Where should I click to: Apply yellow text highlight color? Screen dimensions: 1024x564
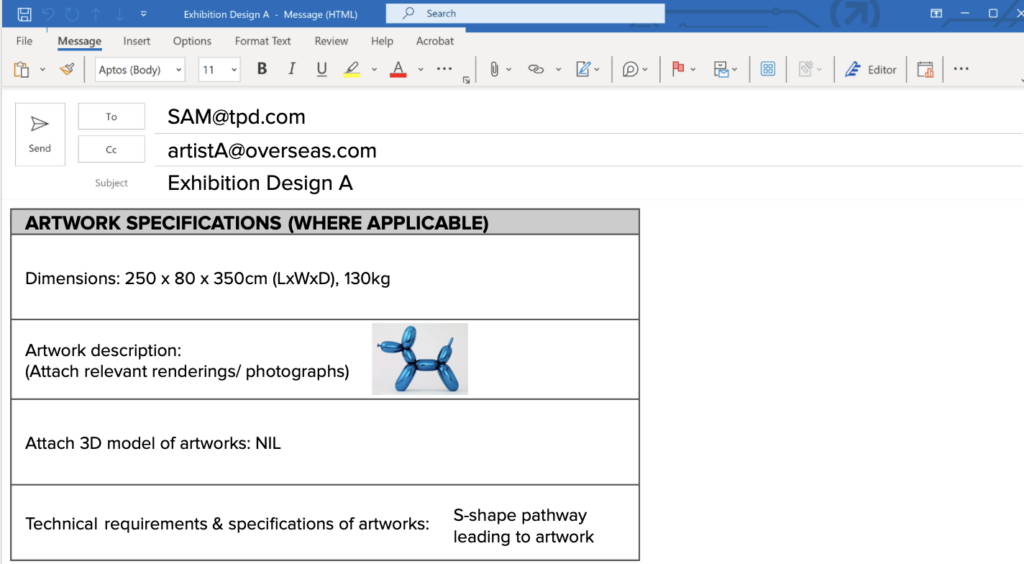click(352, 69)
